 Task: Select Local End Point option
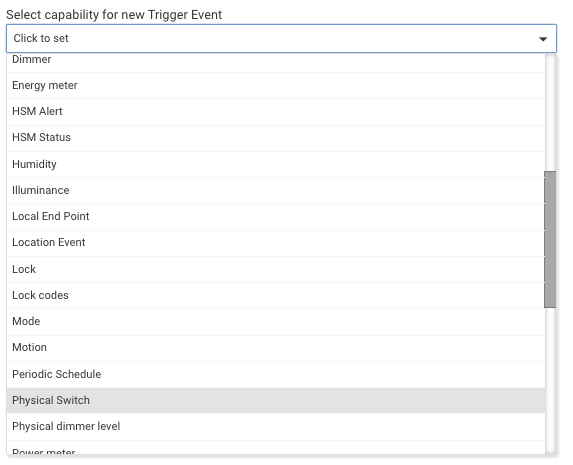tap(276, 216)
